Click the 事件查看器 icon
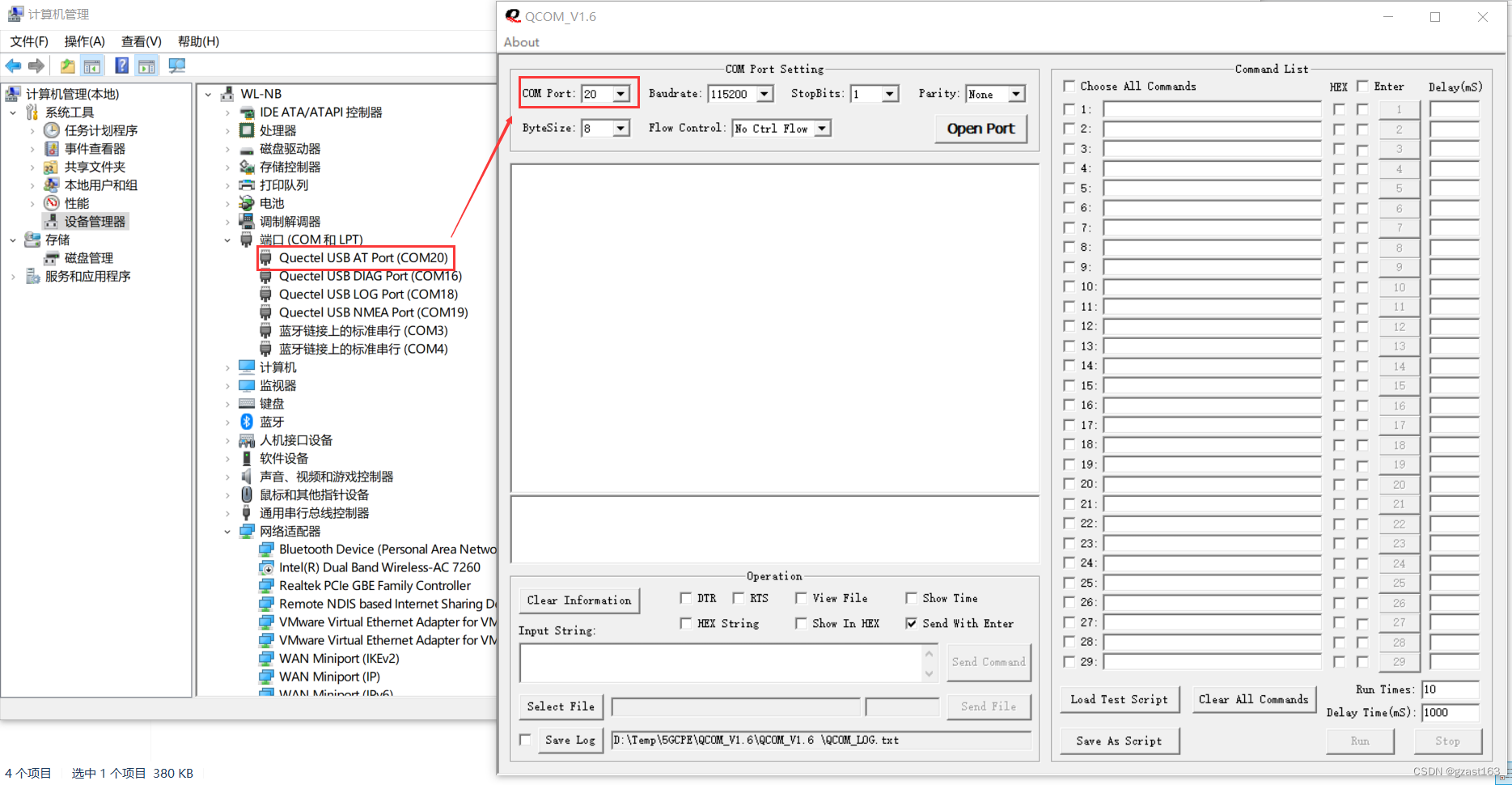Image resolution: width=1512 pixels, height=785 pixels. point(51,148)
